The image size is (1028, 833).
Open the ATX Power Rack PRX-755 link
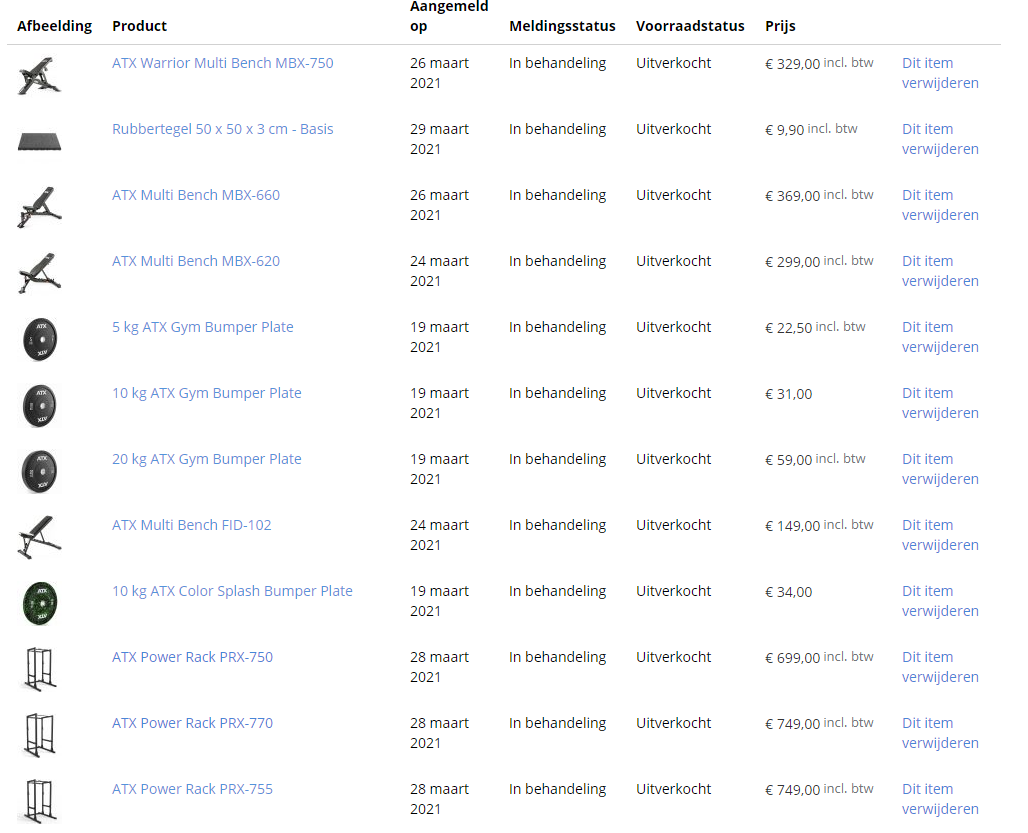(192, 789)
